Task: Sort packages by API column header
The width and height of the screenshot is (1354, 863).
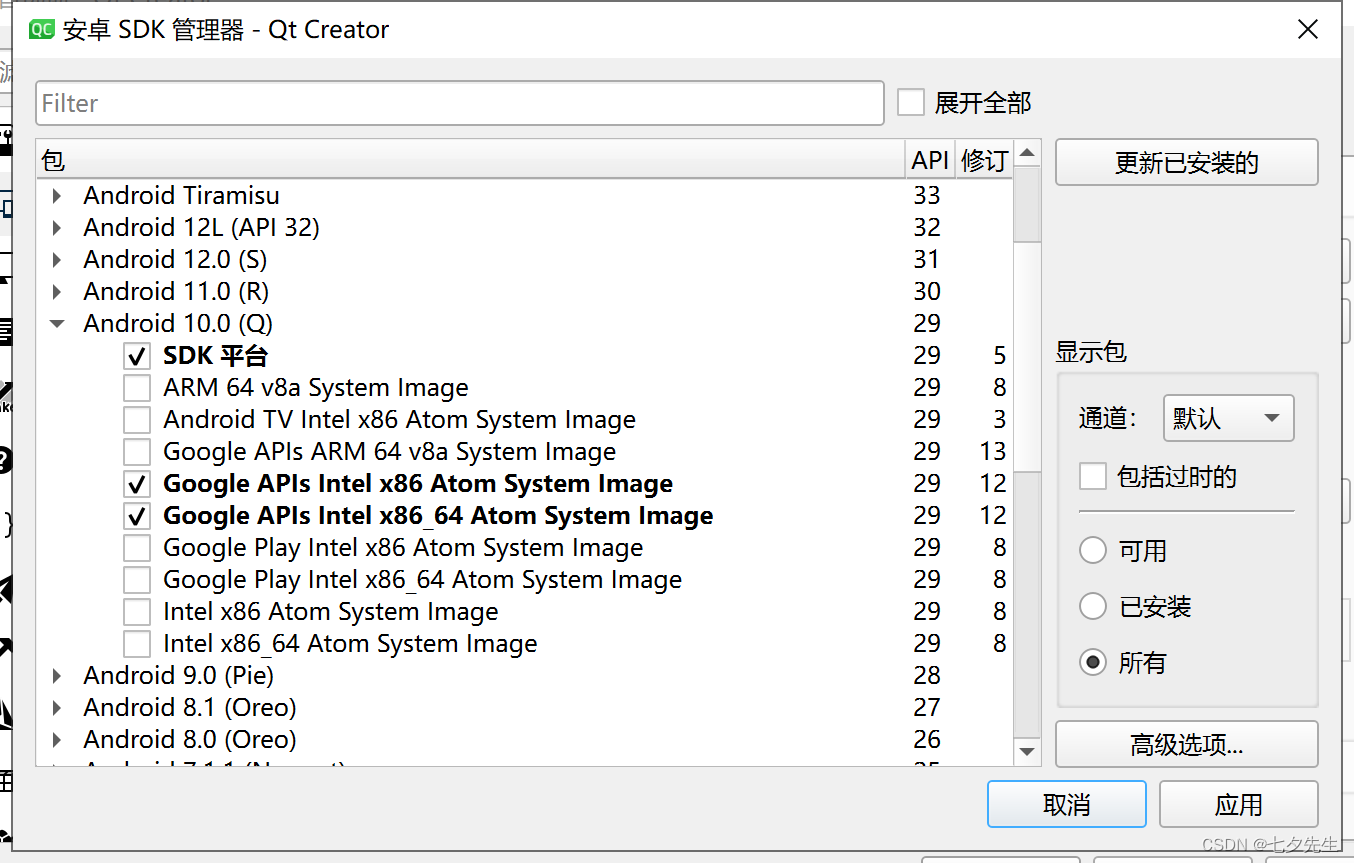Action: (929, 160)
